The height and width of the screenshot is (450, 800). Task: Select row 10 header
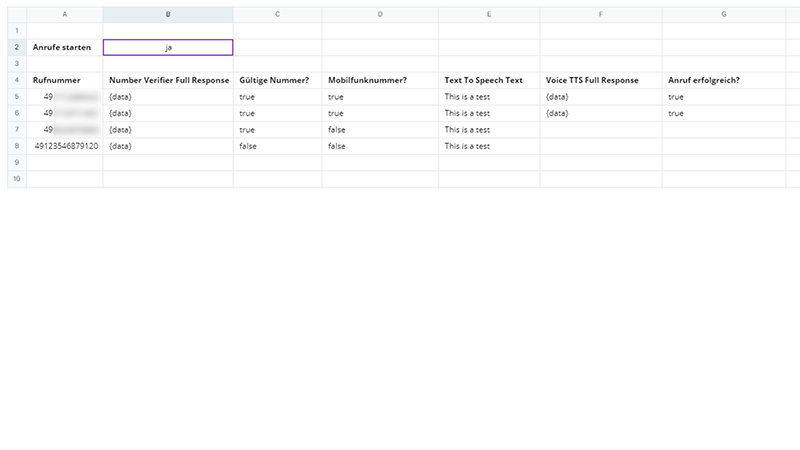coord(16,179)
